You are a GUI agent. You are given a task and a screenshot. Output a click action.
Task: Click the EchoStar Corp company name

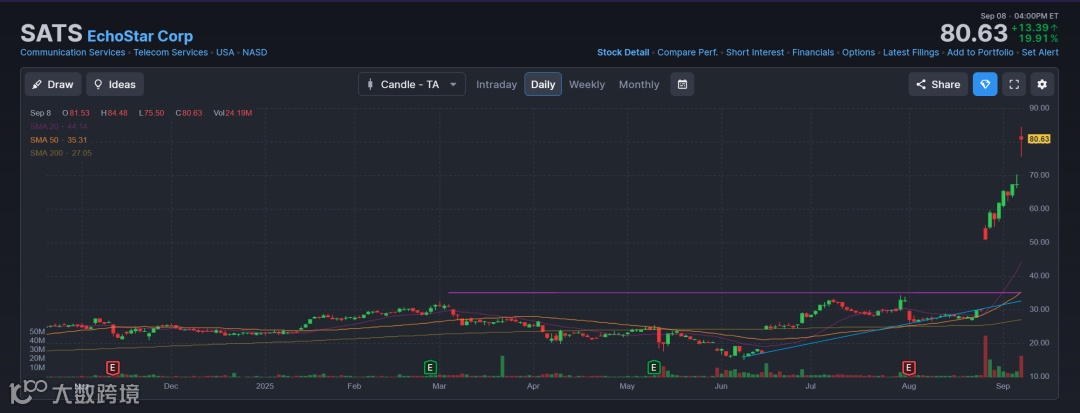140,36
